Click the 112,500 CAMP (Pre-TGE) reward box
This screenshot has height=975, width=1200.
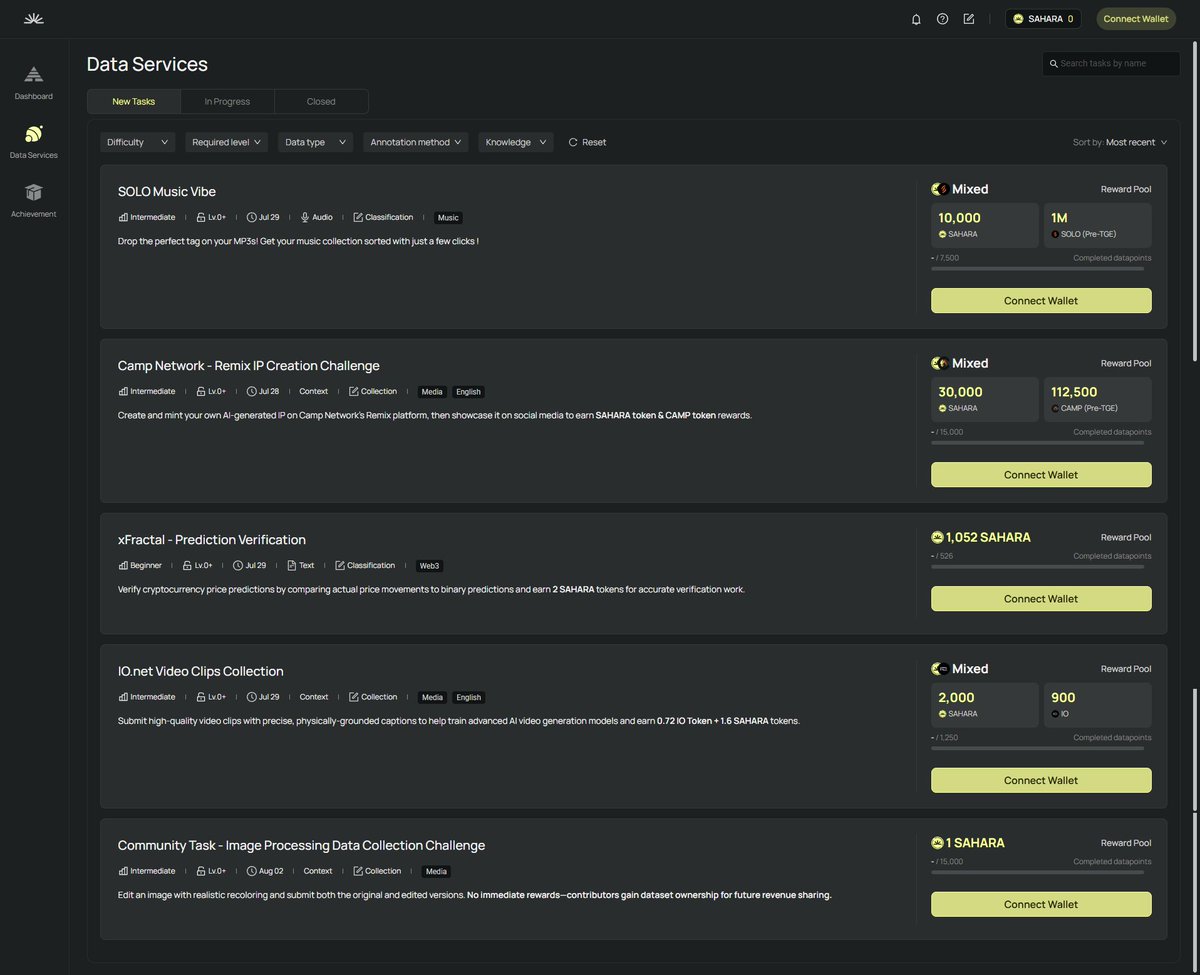(x=1098, y=399)
